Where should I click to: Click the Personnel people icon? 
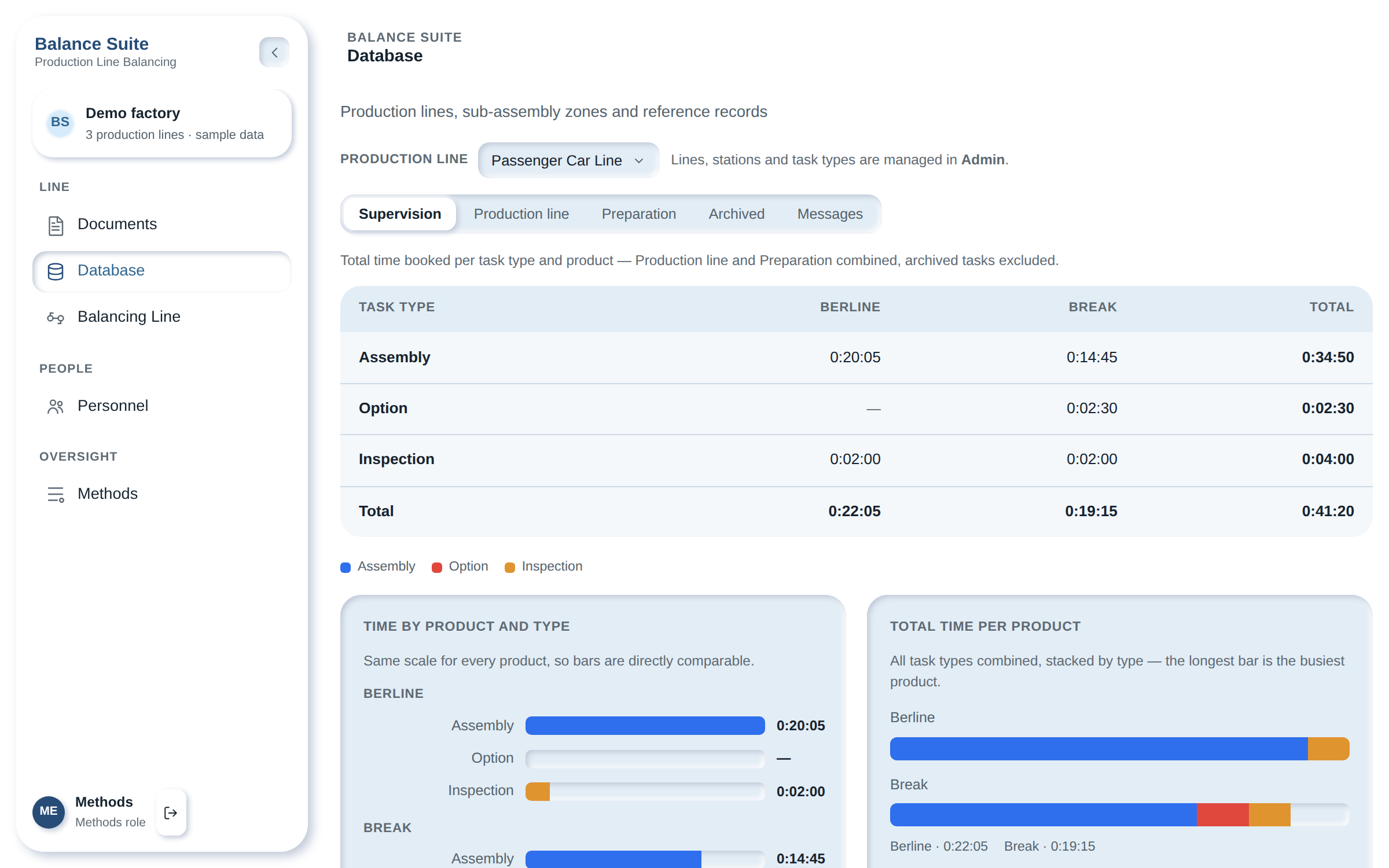point(56,407)
